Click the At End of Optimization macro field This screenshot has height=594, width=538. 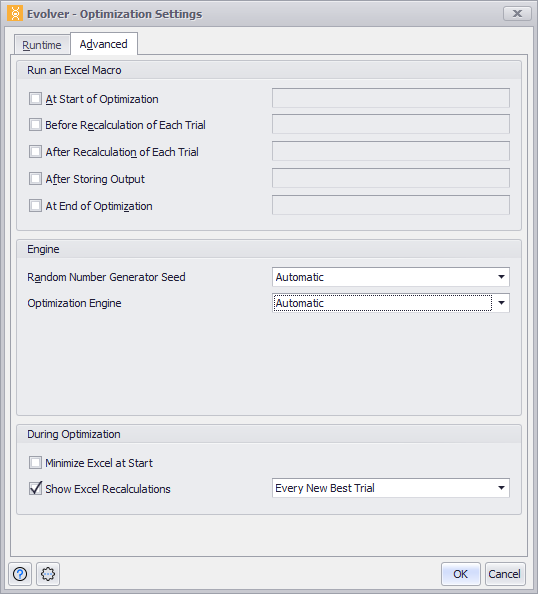[391, 205]
